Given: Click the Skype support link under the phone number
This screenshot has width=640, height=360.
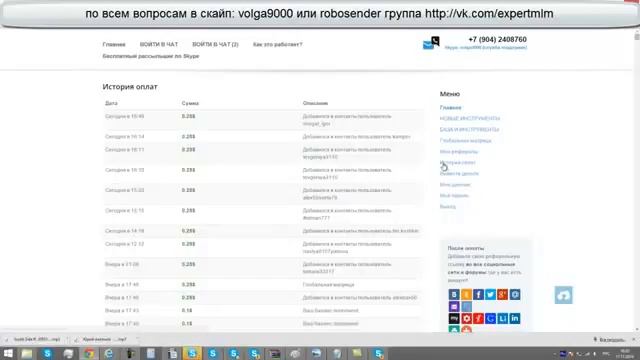Looking at the screenshot, I should [x=486, y=48].
